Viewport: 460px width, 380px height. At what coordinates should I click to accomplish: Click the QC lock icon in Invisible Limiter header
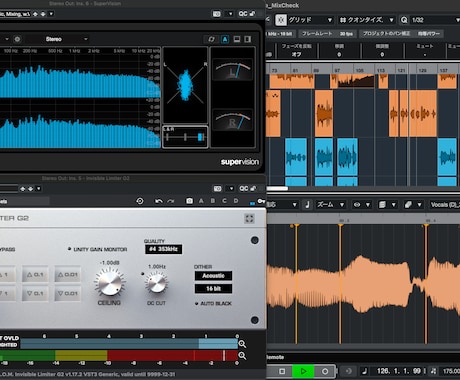pyautogui.click(x=253, y=189)
